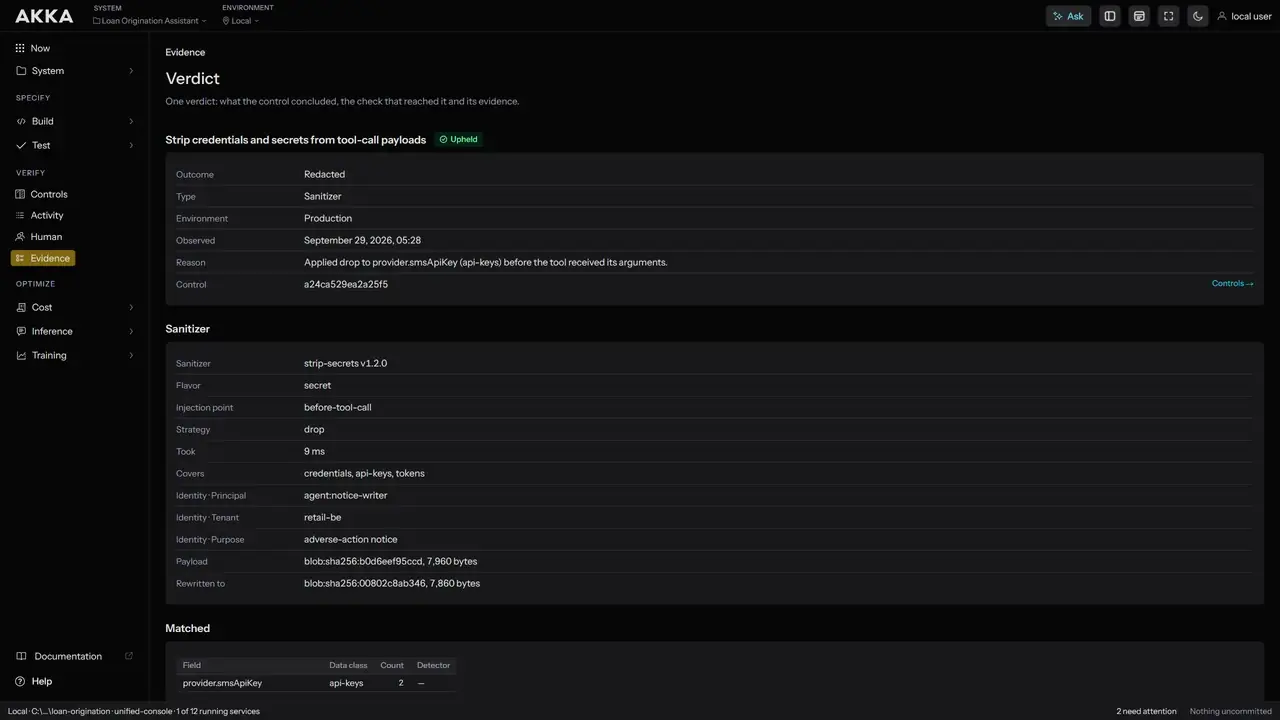Image resolution: width=1280 pixels, height=720 pixels.
Task: Expand the System submenu chevron
Action: (x=131, y=71)
